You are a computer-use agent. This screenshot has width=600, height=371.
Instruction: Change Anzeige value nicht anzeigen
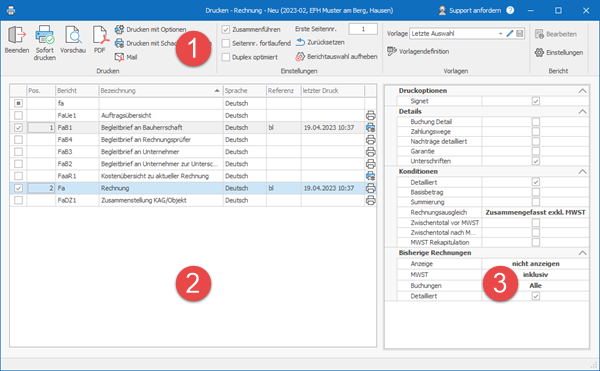point(535,264)
